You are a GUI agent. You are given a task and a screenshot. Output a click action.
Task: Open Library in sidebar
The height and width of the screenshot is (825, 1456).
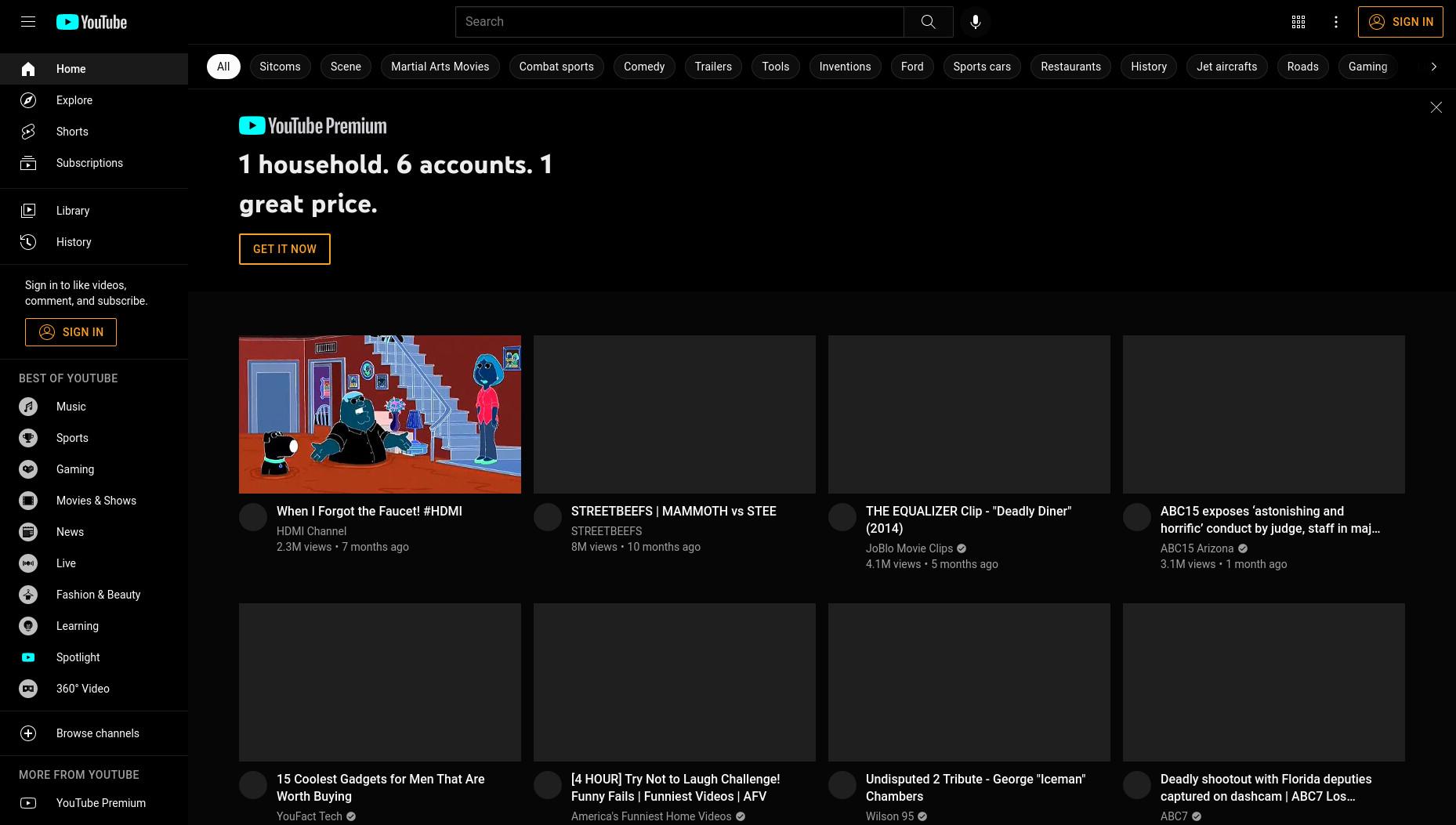(94, 211)
